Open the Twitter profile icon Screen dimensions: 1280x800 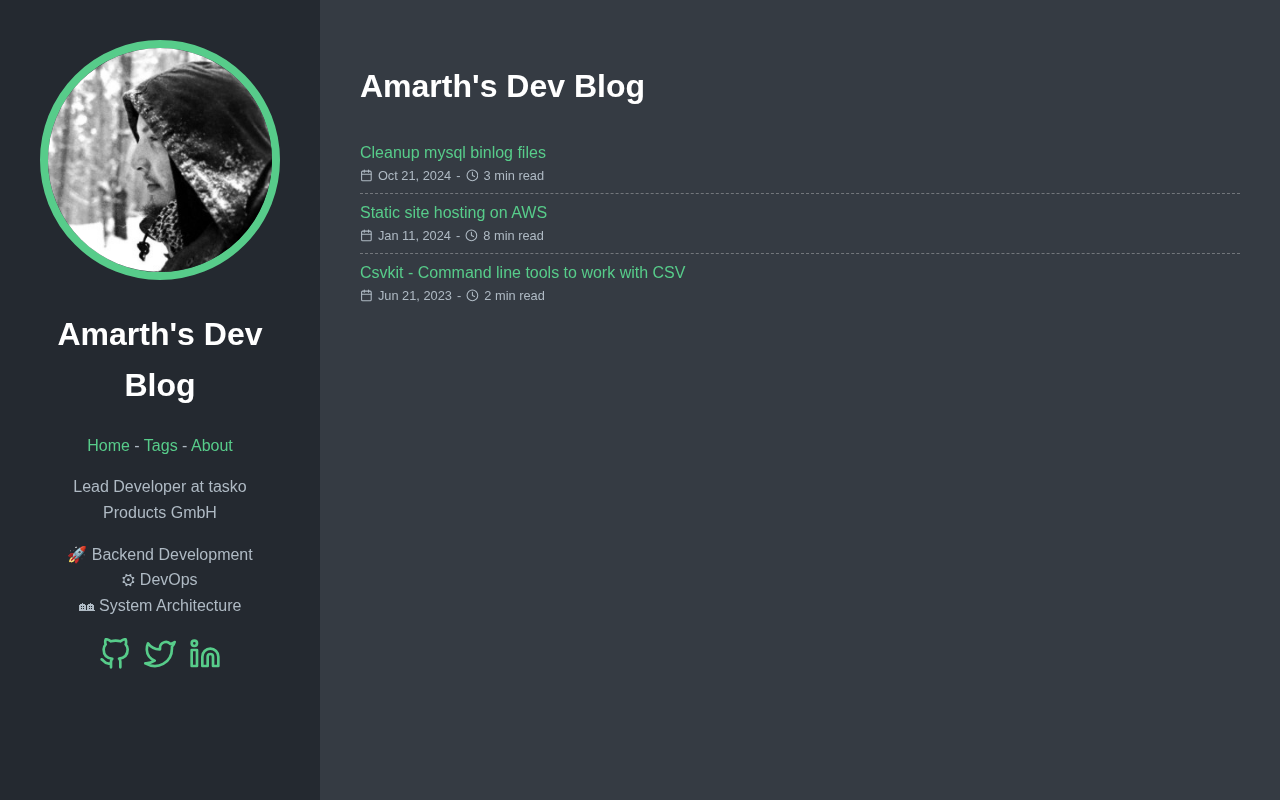160,654
